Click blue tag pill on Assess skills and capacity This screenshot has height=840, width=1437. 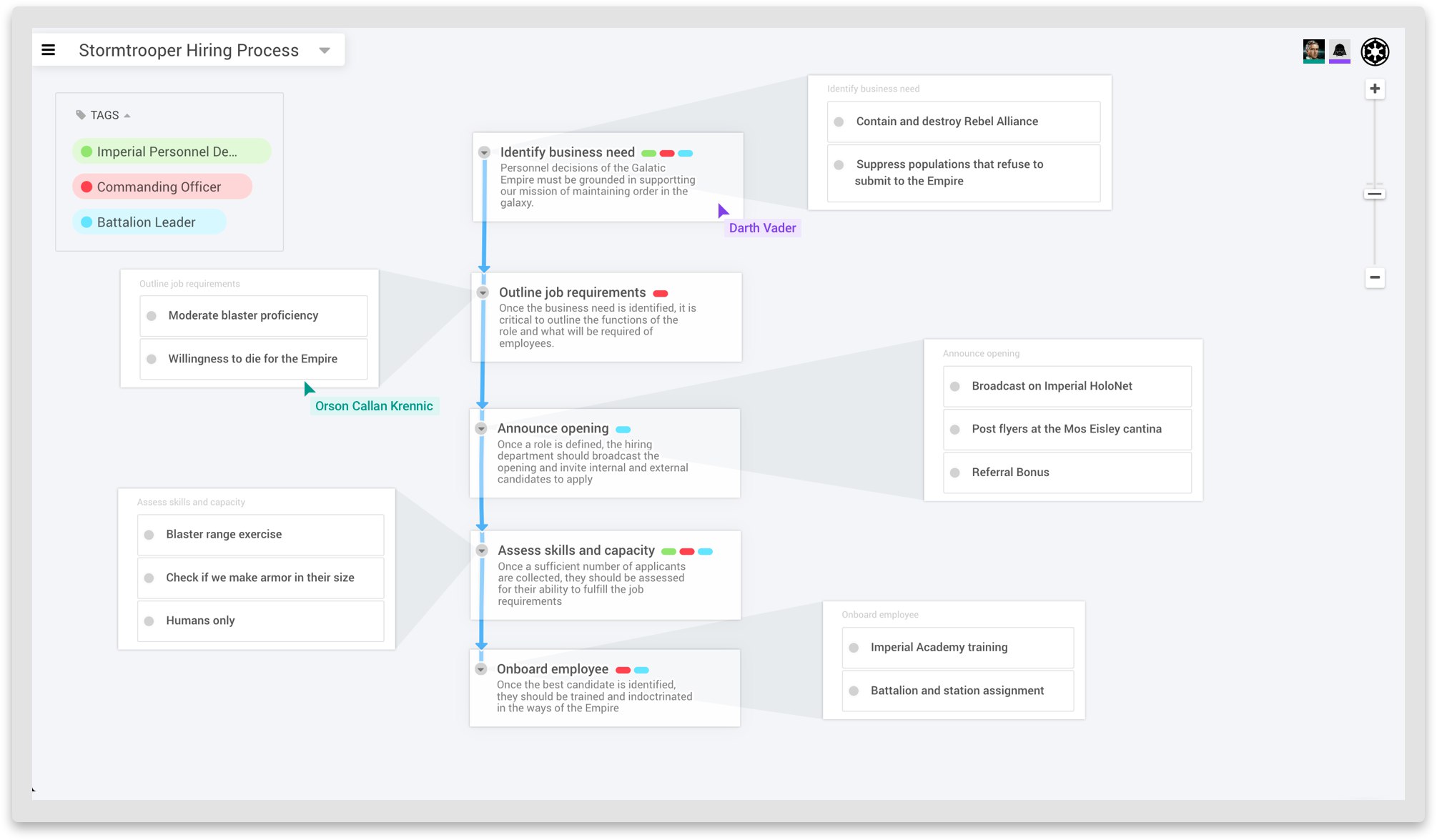[x=706, y=552]
